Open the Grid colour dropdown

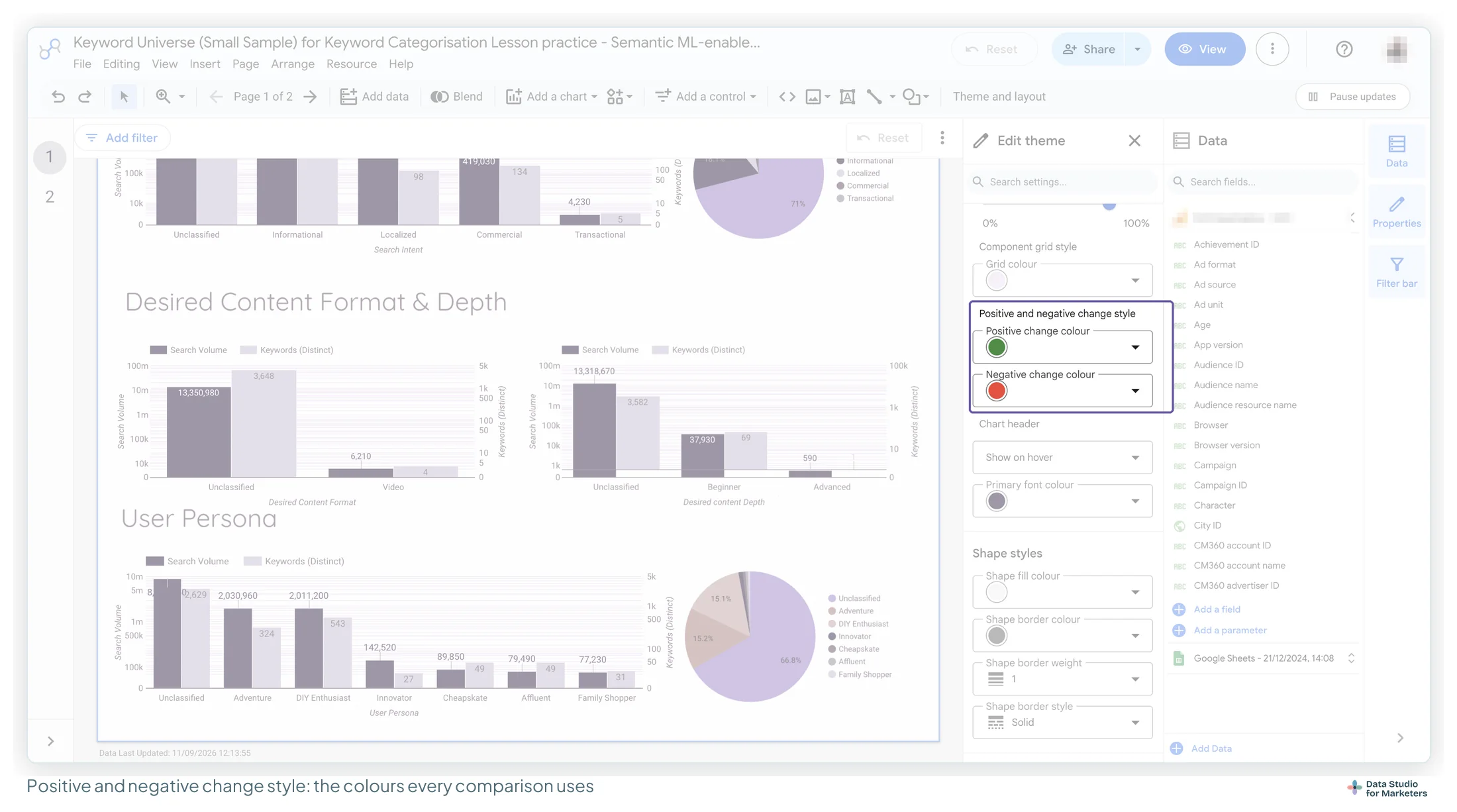[1062, 280]
